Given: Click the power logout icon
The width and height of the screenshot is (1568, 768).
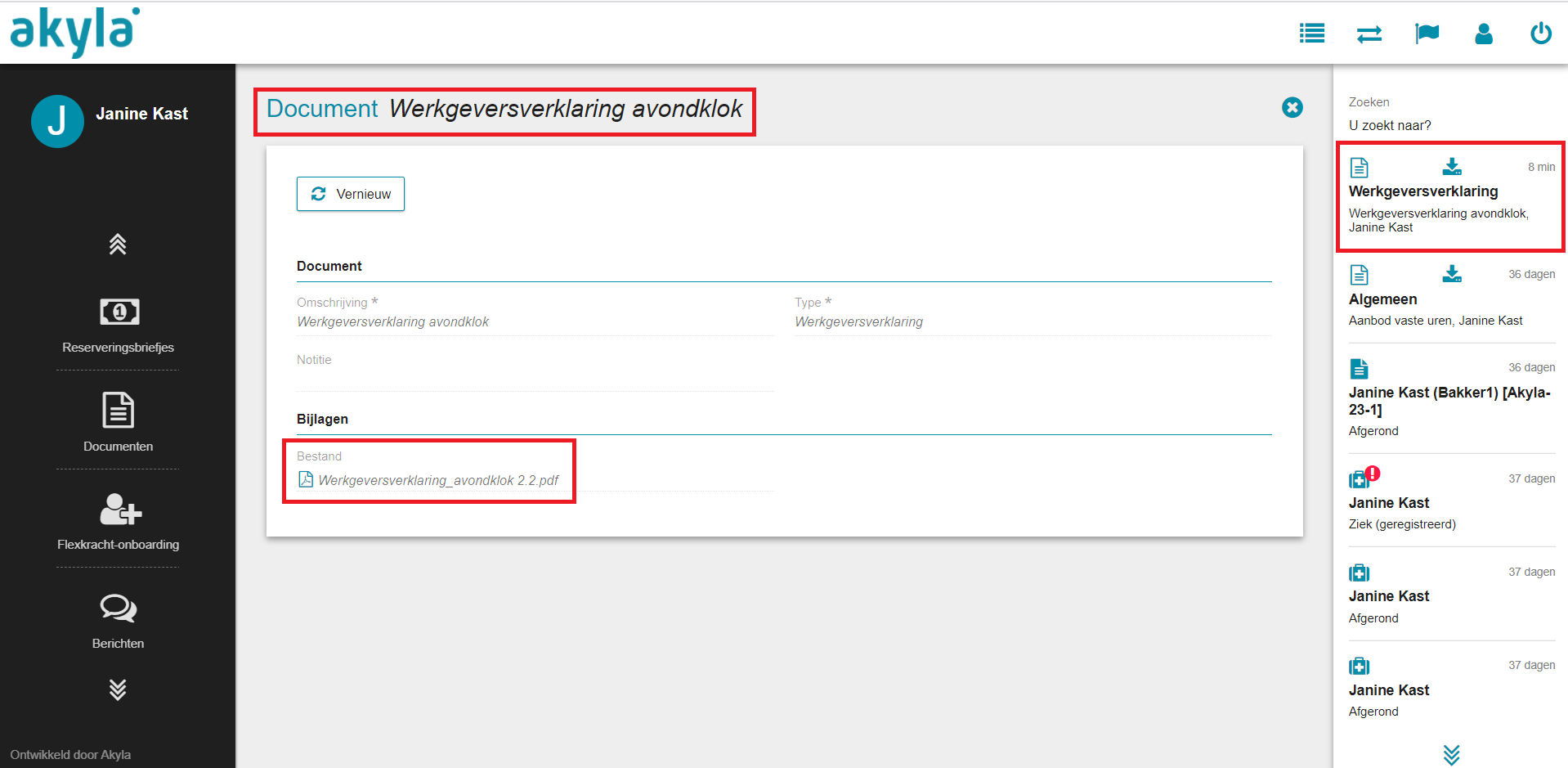Looking at the screenshot, I should pos(1541,34).
